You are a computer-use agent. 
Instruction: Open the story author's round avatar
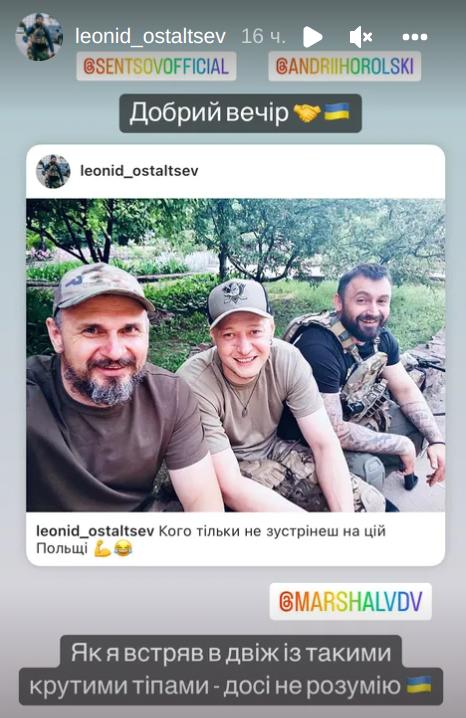point(39,37)
